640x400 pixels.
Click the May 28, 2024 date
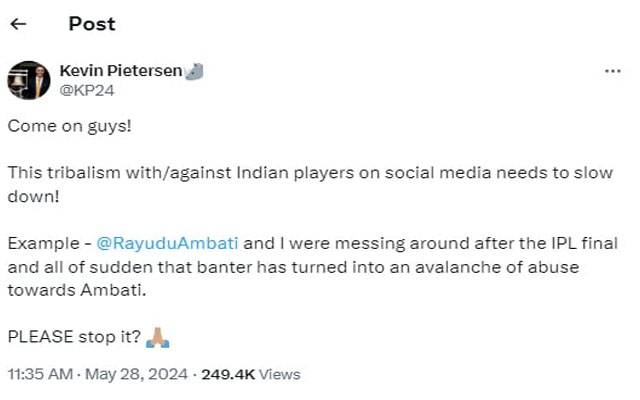coord(136,374)
